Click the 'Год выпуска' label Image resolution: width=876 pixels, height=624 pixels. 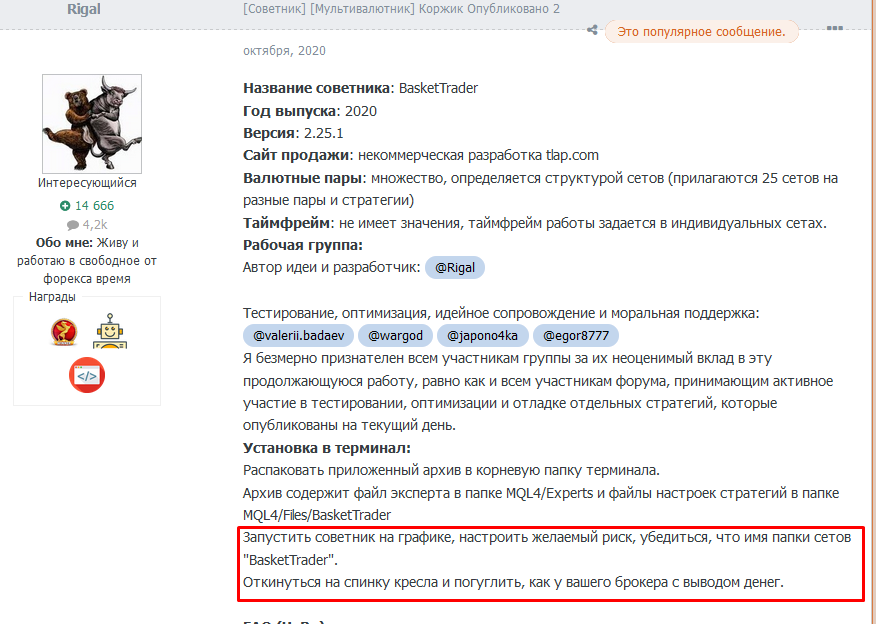(290, 111)
